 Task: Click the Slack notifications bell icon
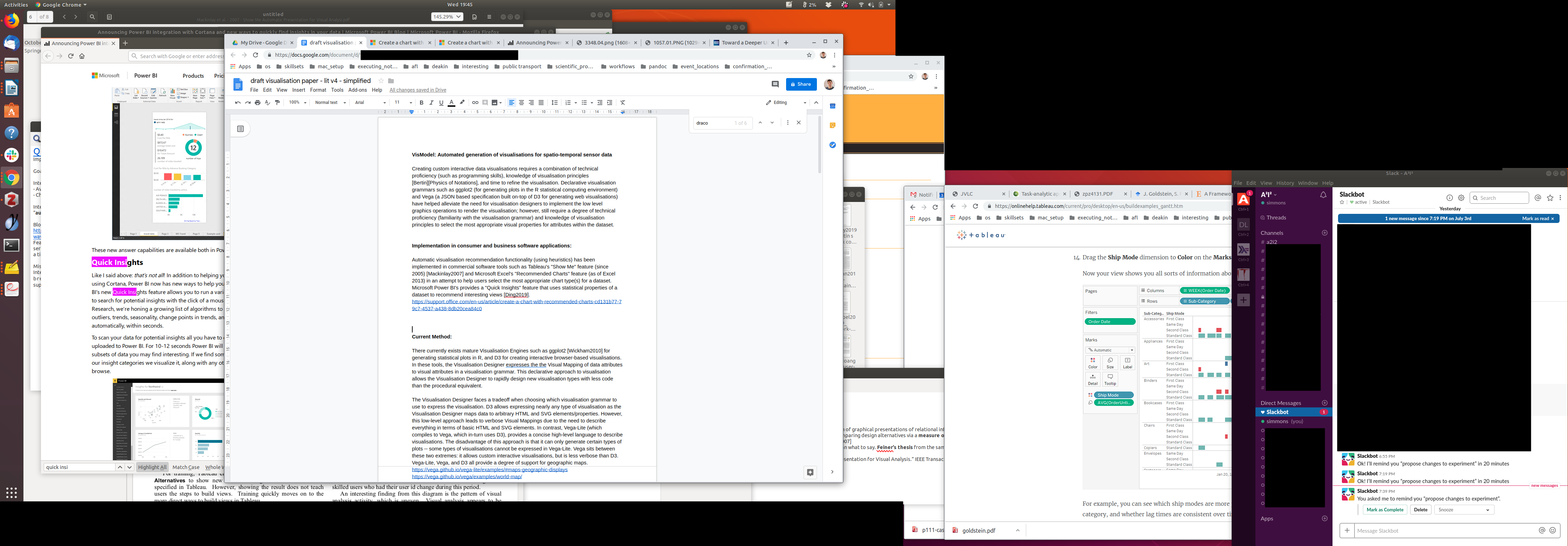(x=1323, y=195)
